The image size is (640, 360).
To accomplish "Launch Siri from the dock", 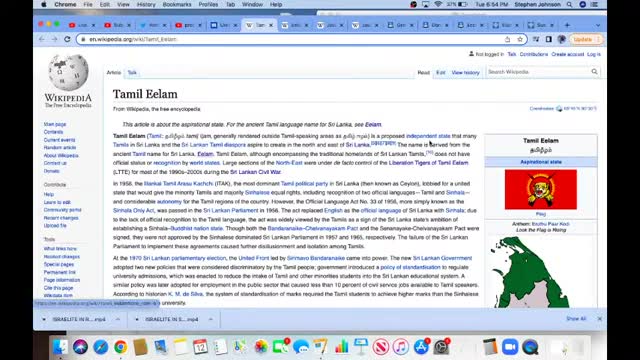I will (x=80, y=347).
